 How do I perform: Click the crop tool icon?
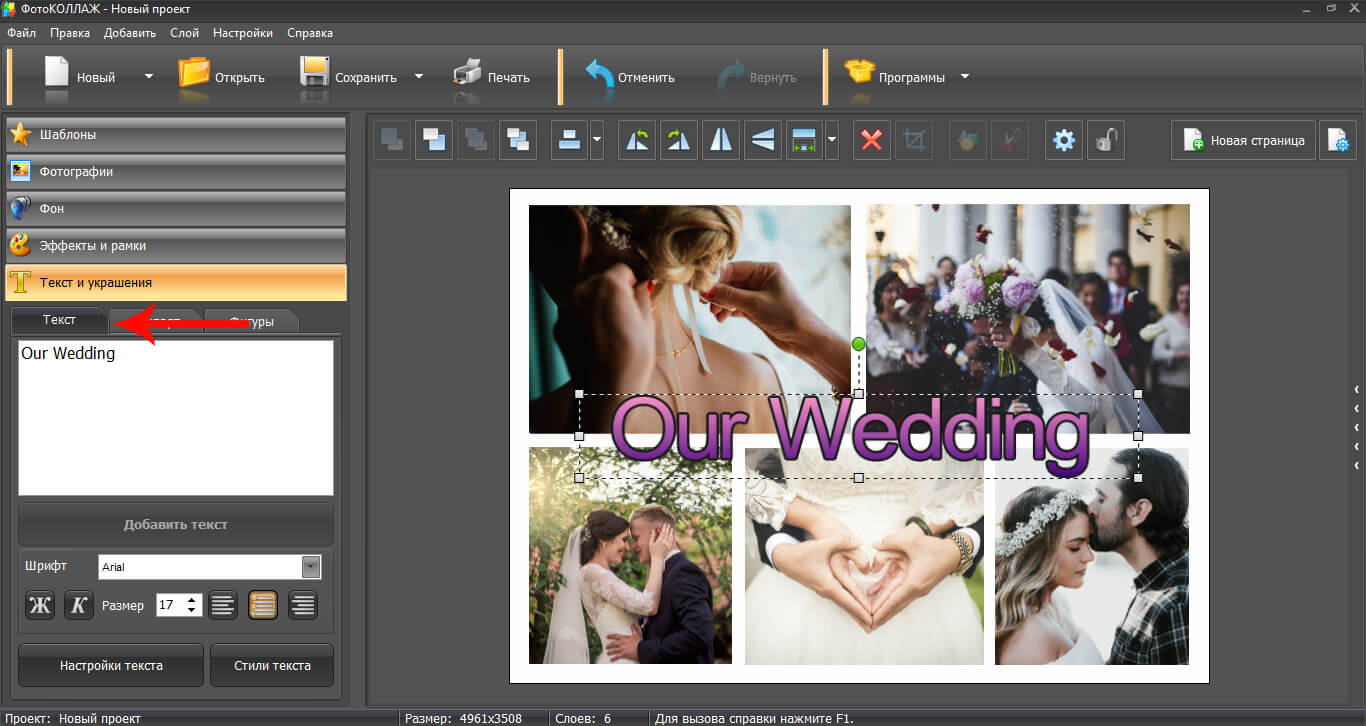914,140
